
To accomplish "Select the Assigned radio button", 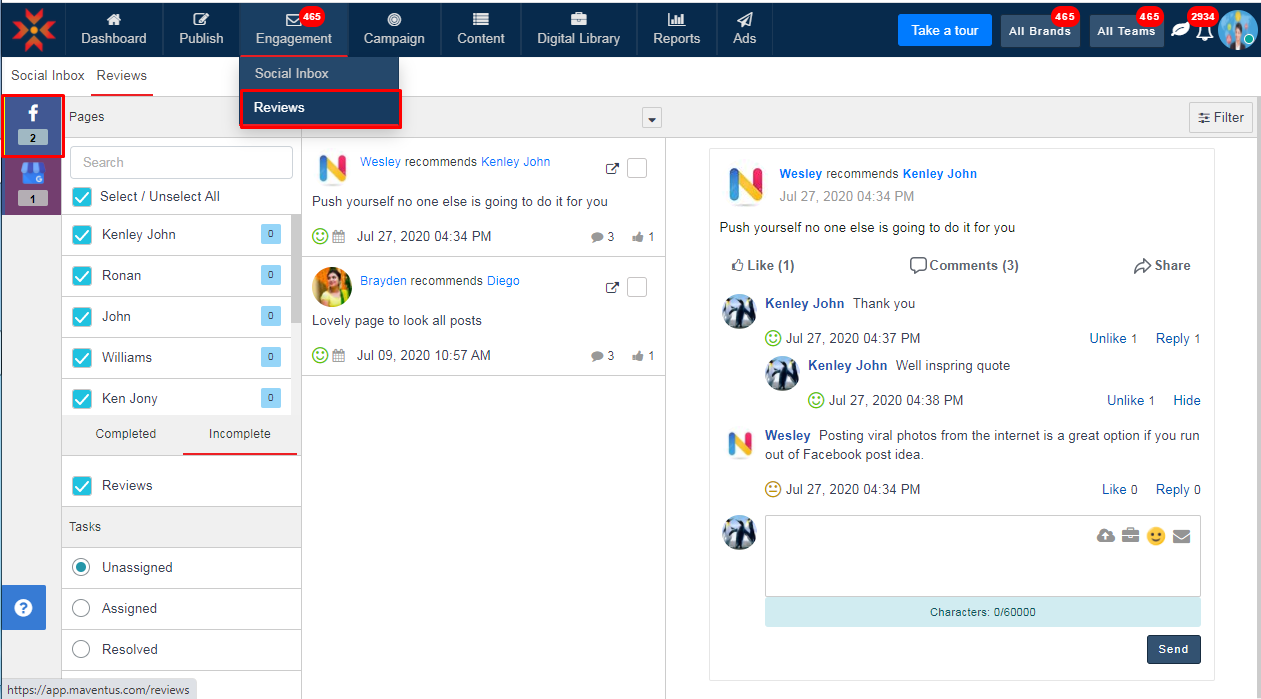I will pyautogui.click(x=82, y=608).
